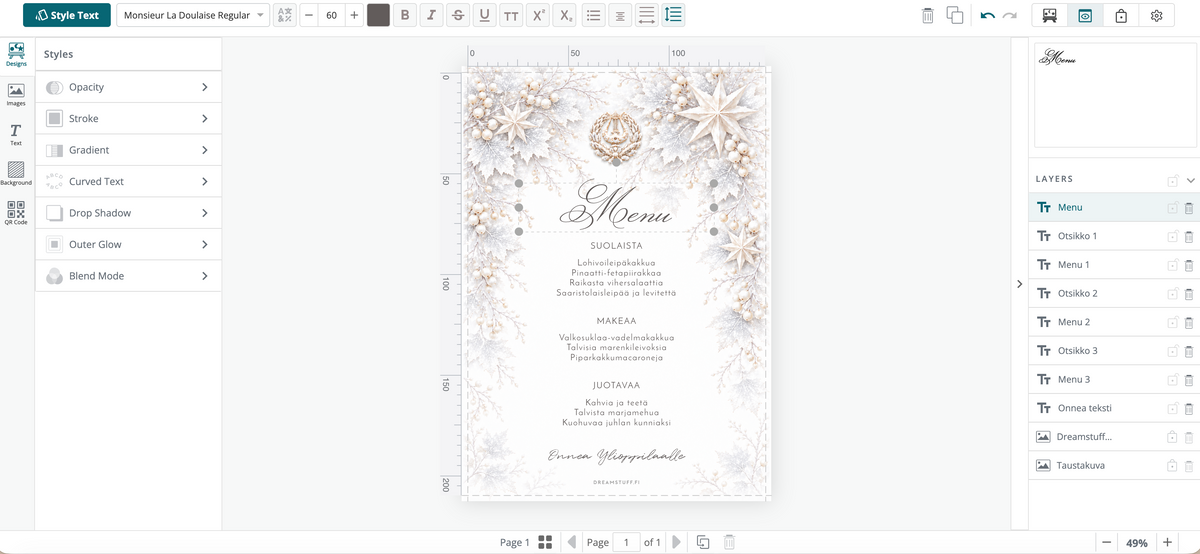Delete selected element with top toolbar trash
The image size is (1200, 554).
point(928,15)
